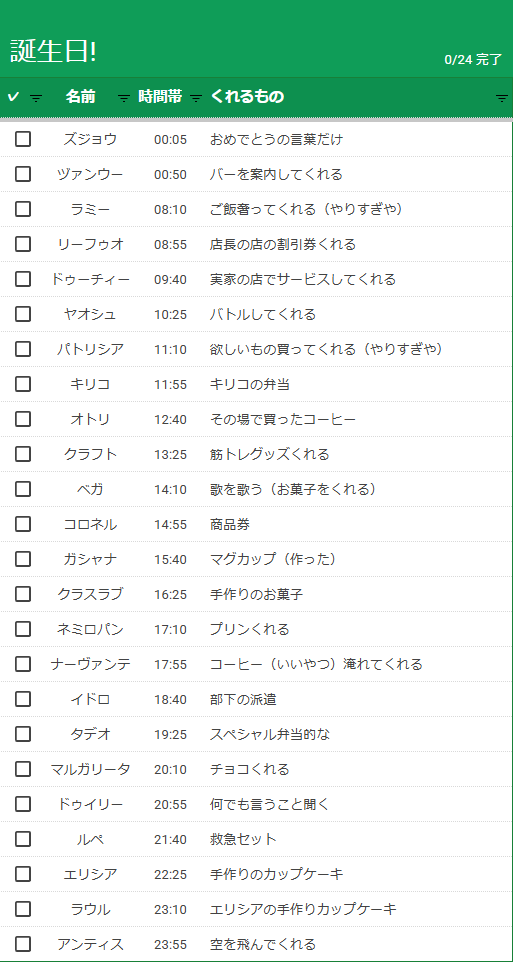
Task: Open filter icon for くれるもの column
Action: click(502, 98)
